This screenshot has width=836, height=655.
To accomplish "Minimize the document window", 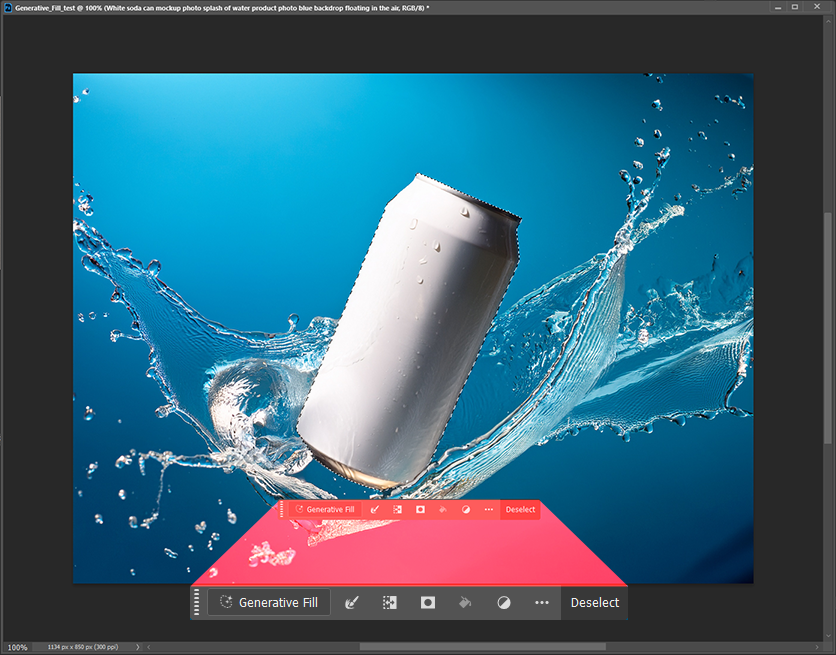I will (778, 7).
